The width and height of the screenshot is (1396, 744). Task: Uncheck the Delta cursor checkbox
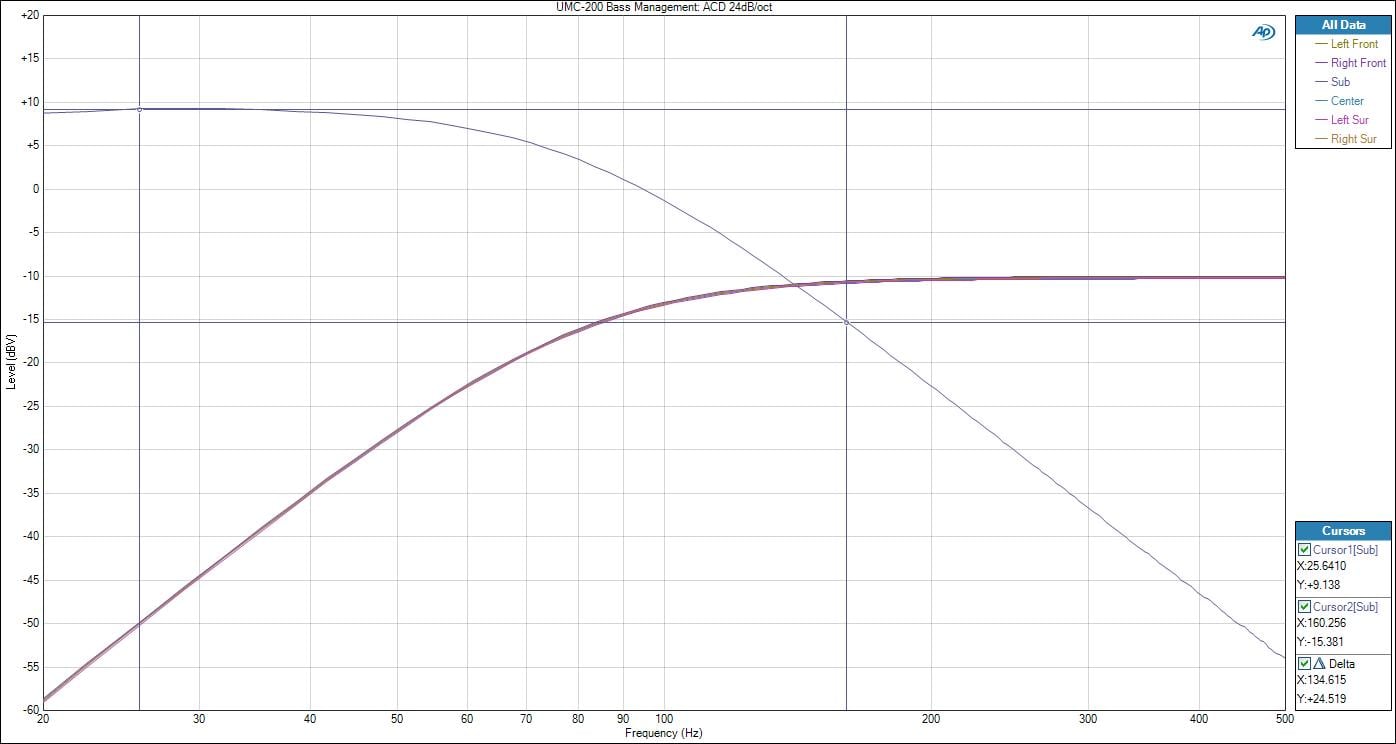1304,664
